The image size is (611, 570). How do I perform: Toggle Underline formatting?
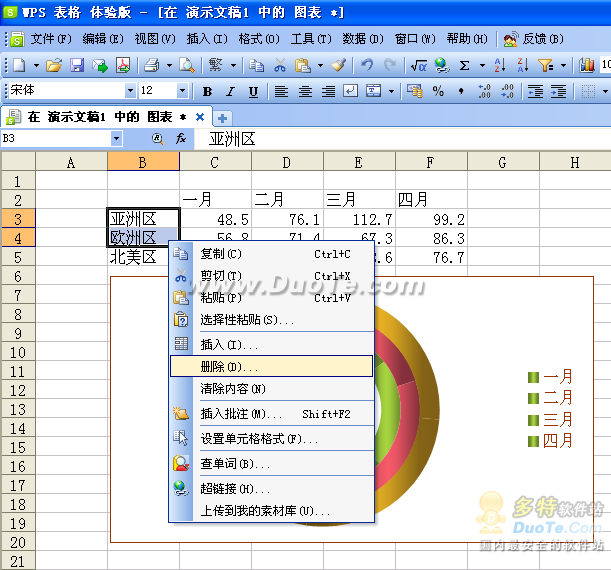tap(253, 91)
